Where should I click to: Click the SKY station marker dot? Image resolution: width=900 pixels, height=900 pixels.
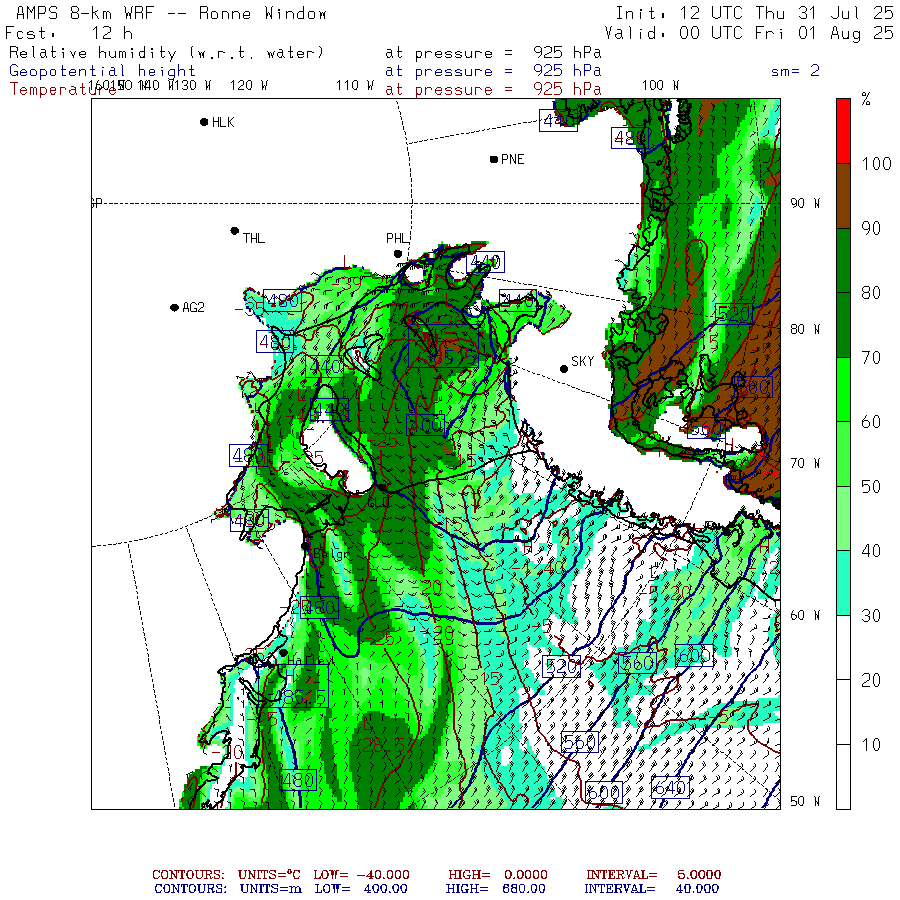click(x=564, y=368)
